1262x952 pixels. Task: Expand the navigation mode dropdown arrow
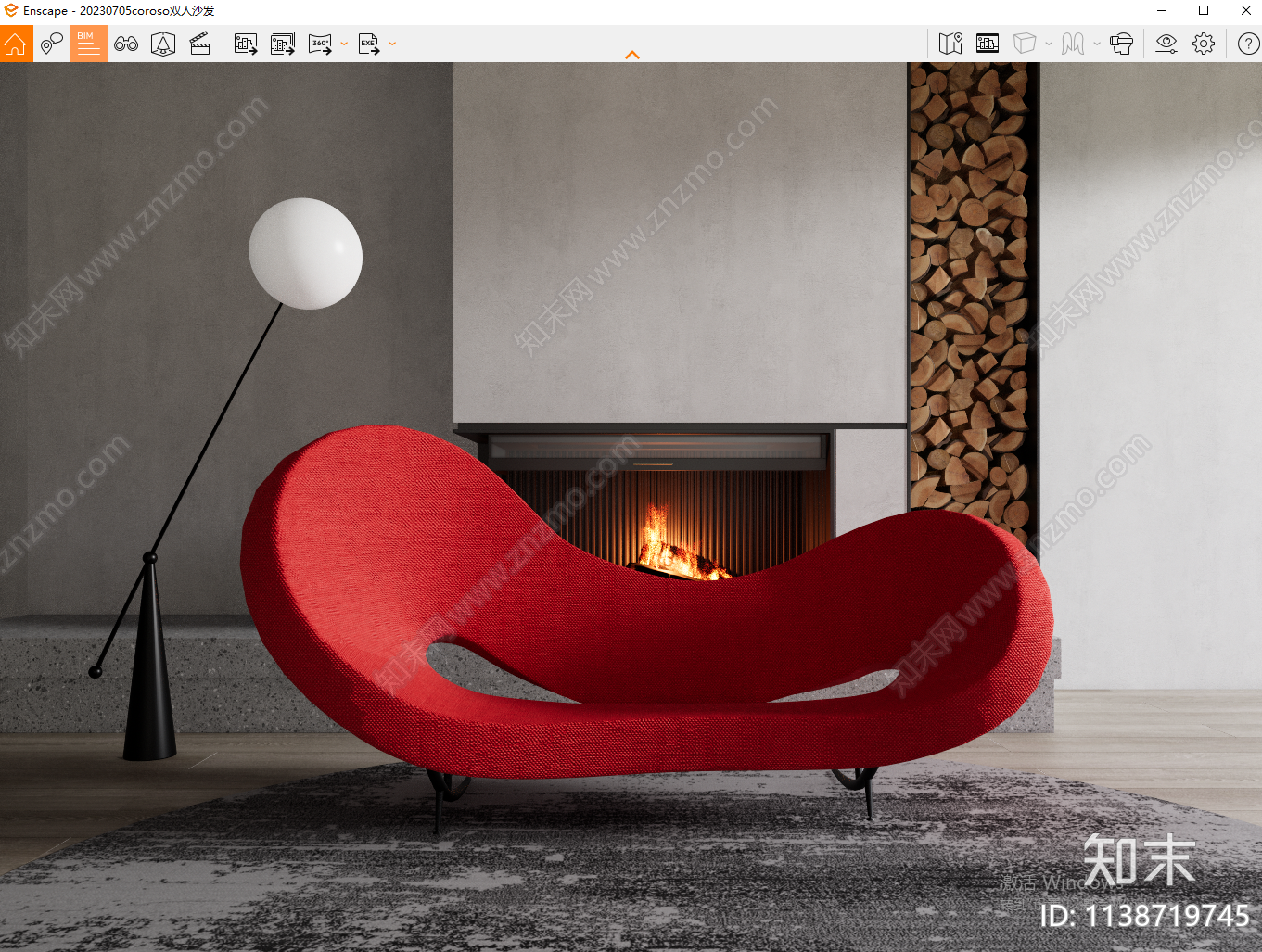(1097, 44)
